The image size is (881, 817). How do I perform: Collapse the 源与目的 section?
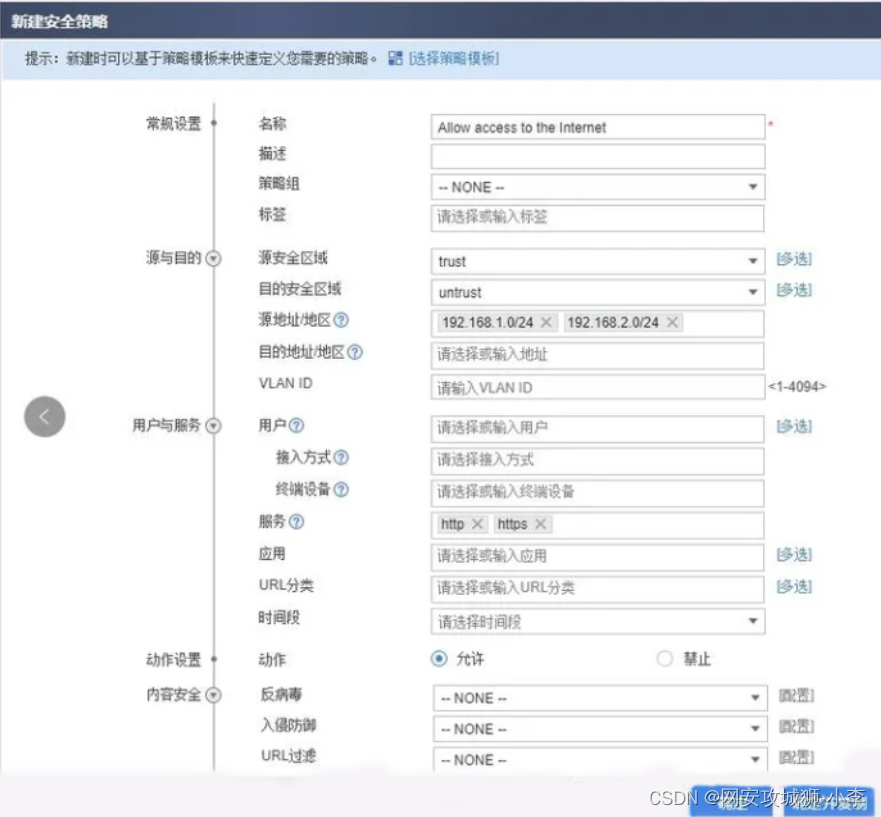212,257
